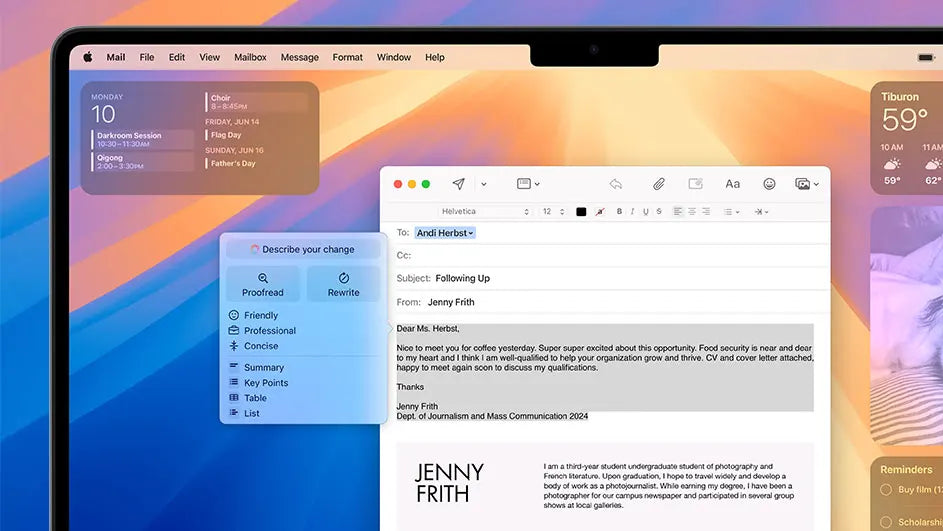The height and width of the screenshot is (531, 943).
Task: Click the Apple logo menu
Action: tap(87, 58)
